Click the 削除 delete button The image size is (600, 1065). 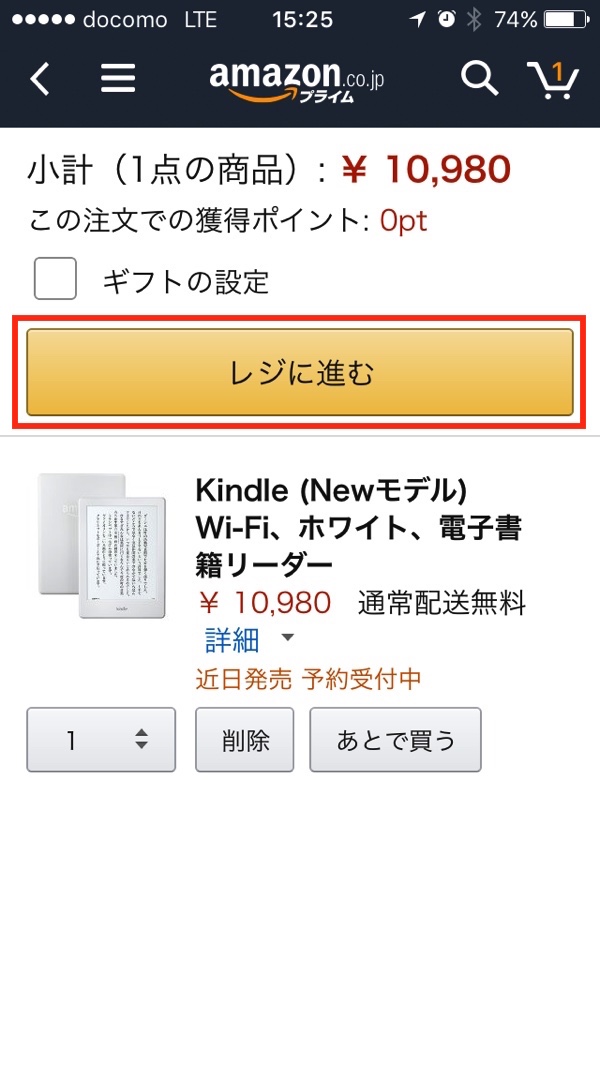(245, 740)
